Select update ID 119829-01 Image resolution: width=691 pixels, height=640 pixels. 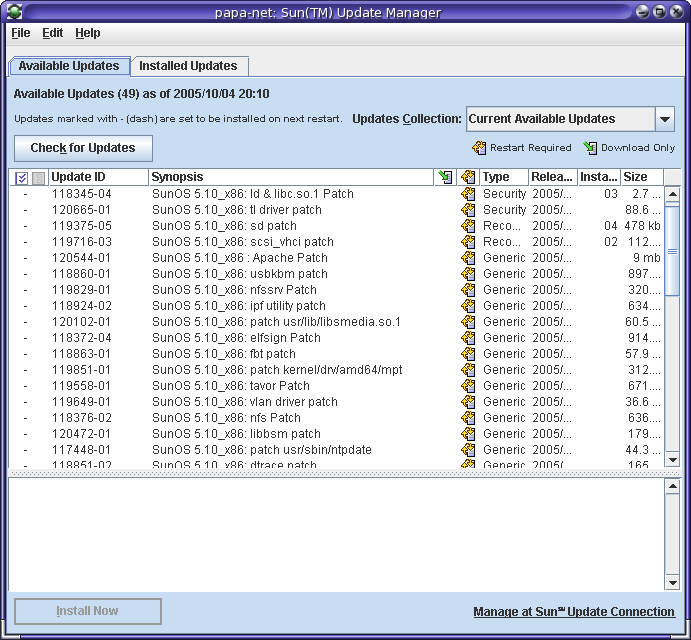[x=81, y=290]
